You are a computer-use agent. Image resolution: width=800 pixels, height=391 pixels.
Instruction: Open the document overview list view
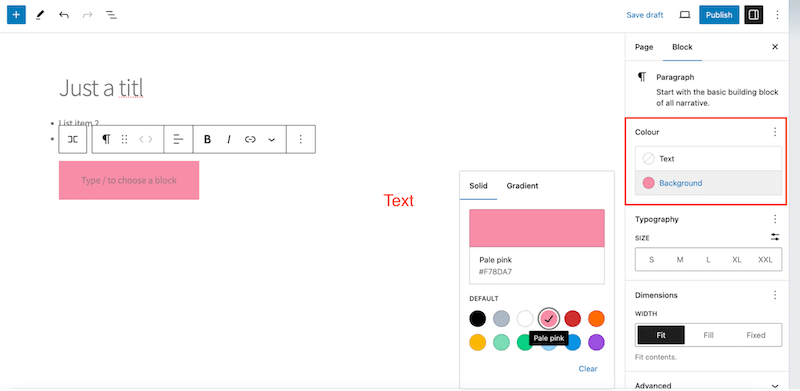[x=111, y=15]
